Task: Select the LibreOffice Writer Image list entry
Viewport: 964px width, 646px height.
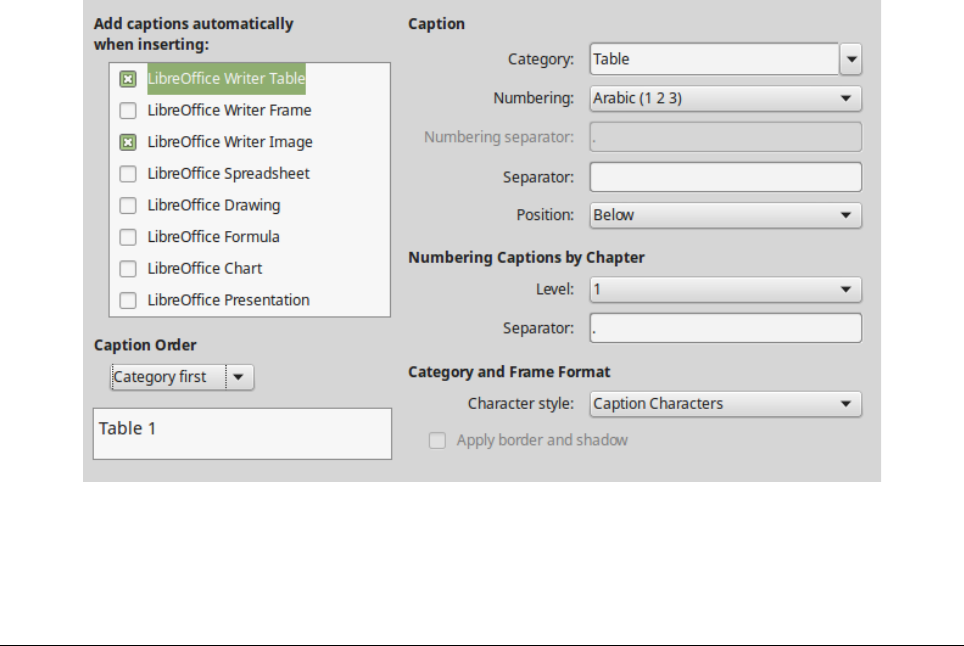Action: point(230,142)
